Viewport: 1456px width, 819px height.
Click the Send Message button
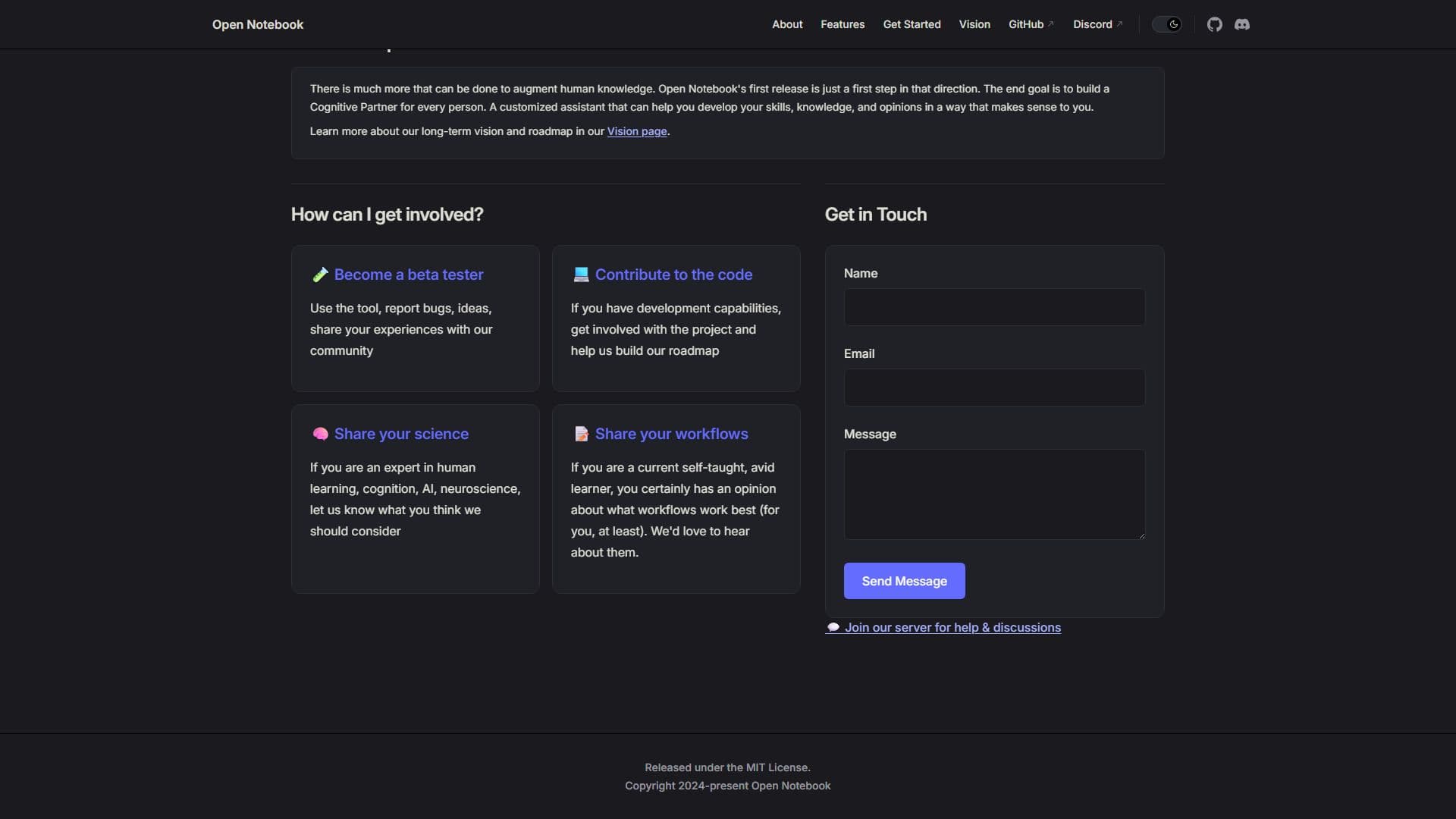pyautogui.click(x=904, y=581)
